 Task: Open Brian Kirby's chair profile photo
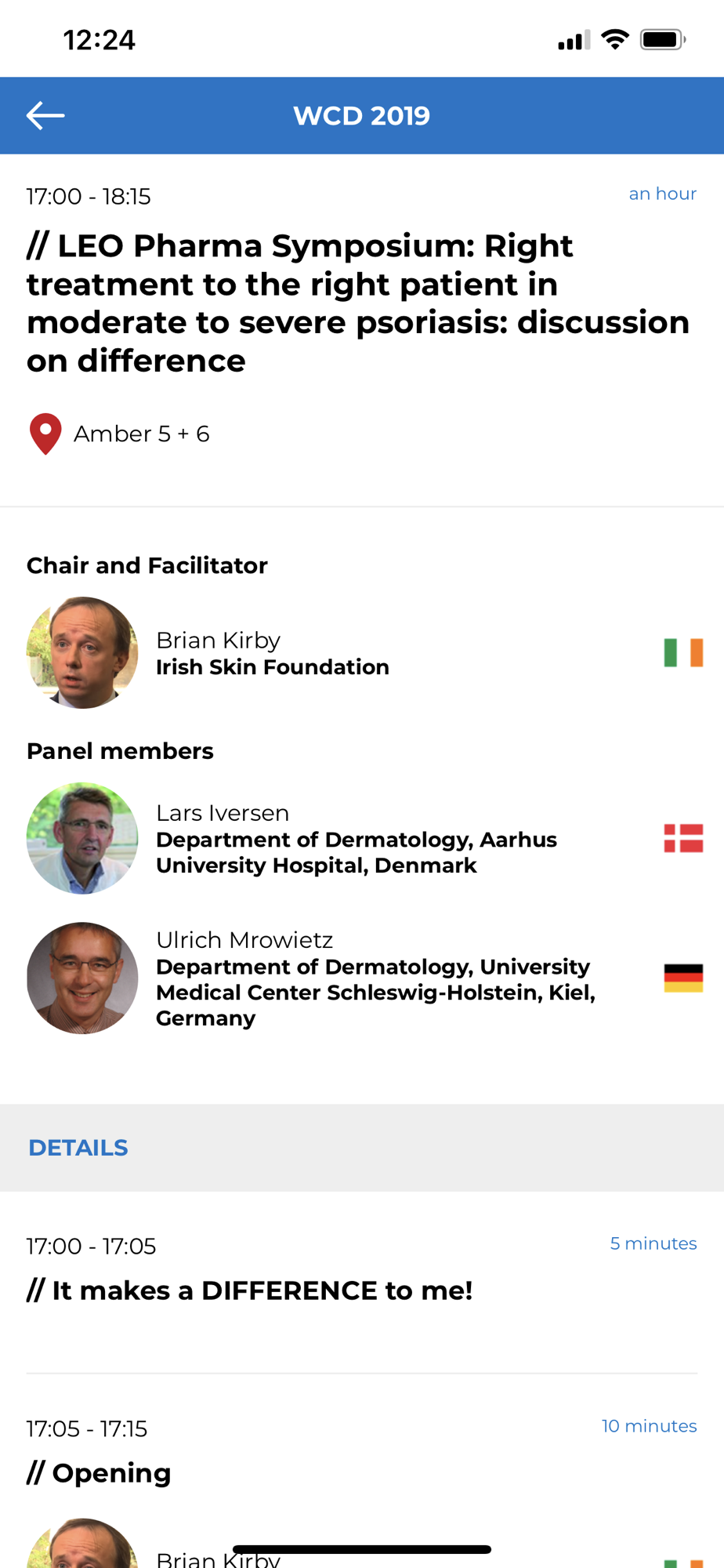tap(82, 652)
